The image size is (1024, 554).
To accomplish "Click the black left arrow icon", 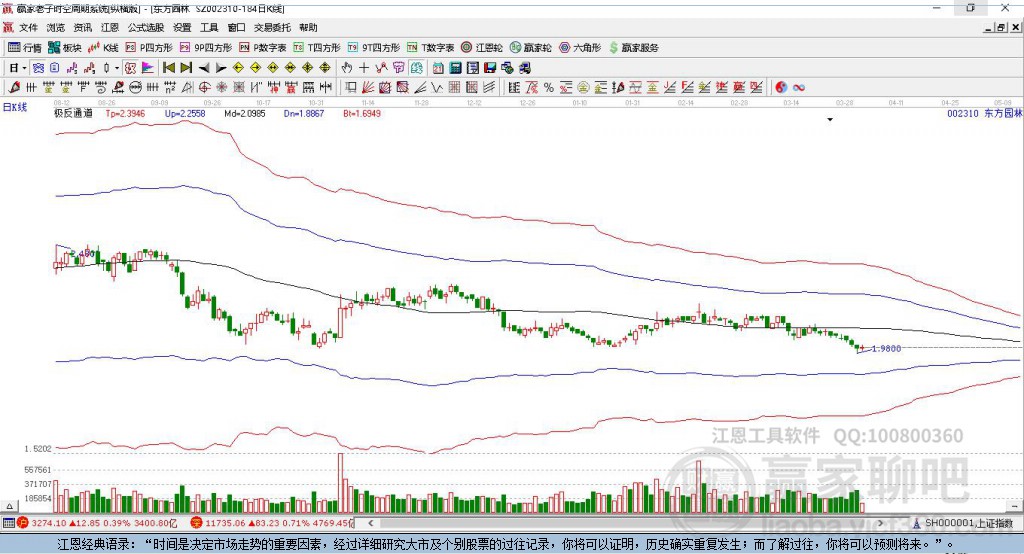I will click(204, 68).
